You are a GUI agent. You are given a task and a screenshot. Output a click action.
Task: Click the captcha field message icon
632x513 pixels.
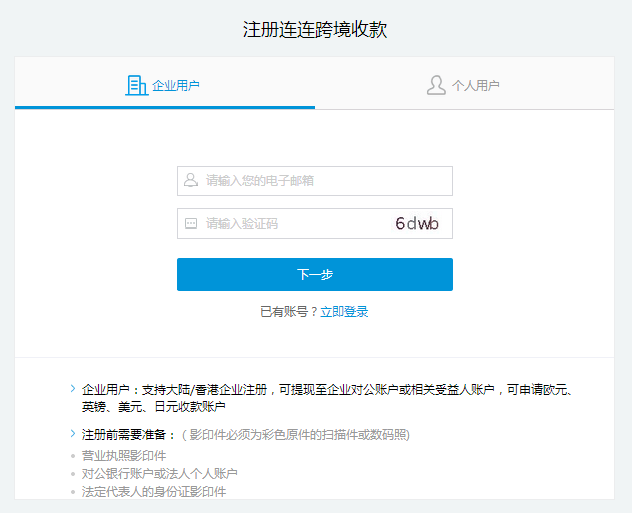click(191, 223)
